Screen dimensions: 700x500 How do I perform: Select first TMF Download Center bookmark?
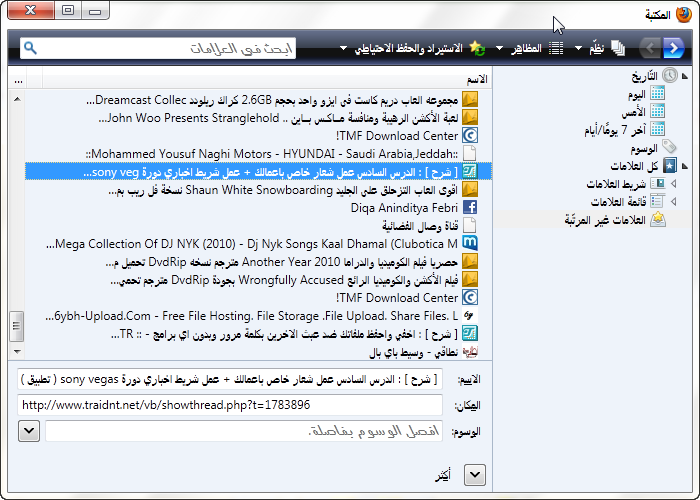tap(258, 135)
